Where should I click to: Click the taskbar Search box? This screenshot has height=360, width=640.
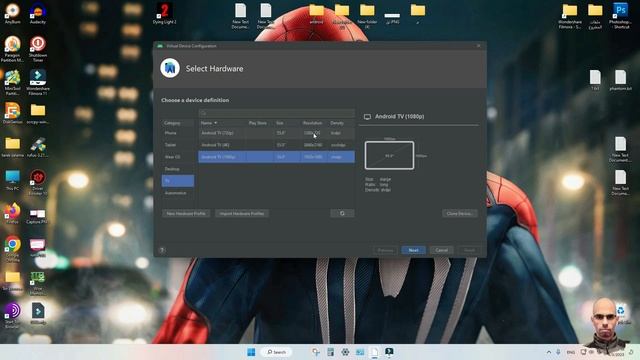click(276, 352)
